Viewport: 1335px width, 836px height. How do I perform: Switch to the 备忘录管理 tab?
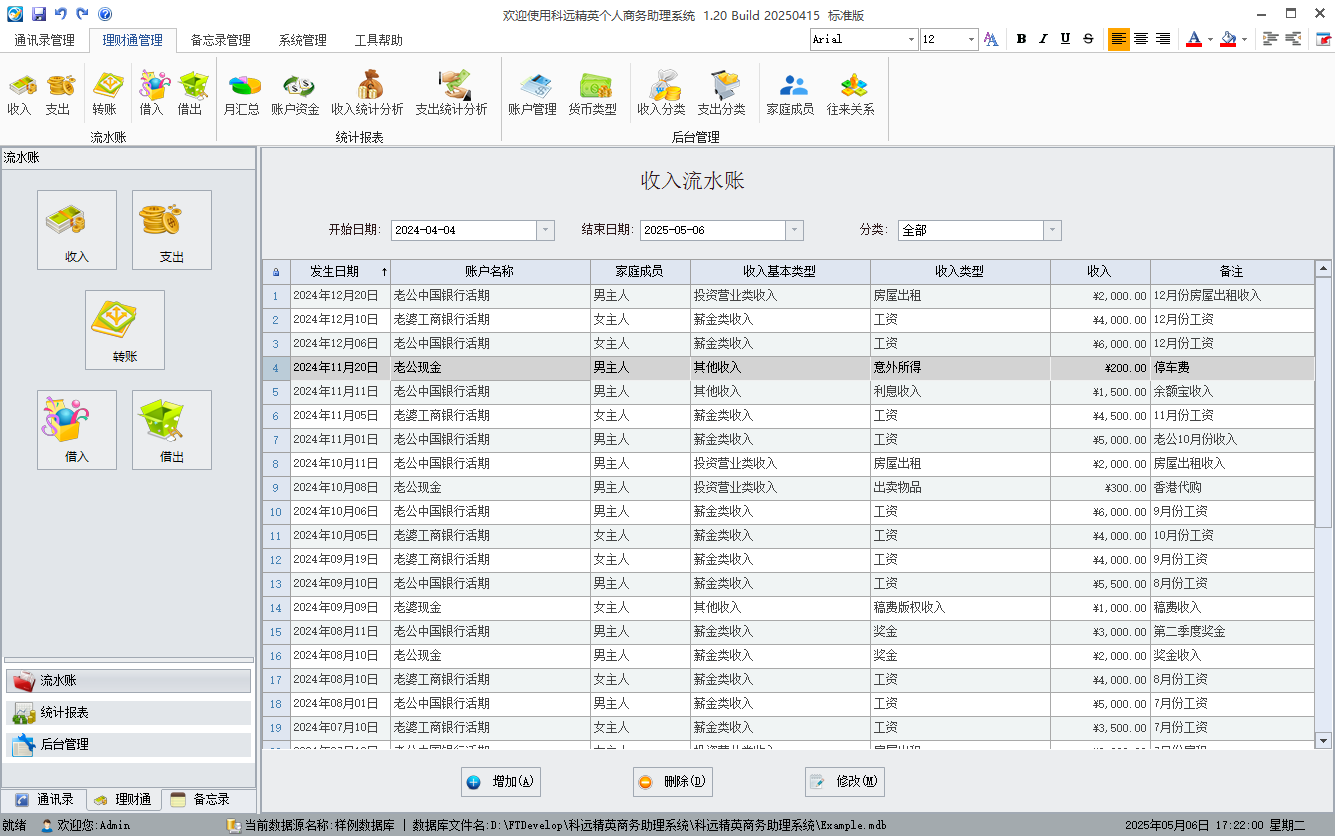tap(220, 41)
